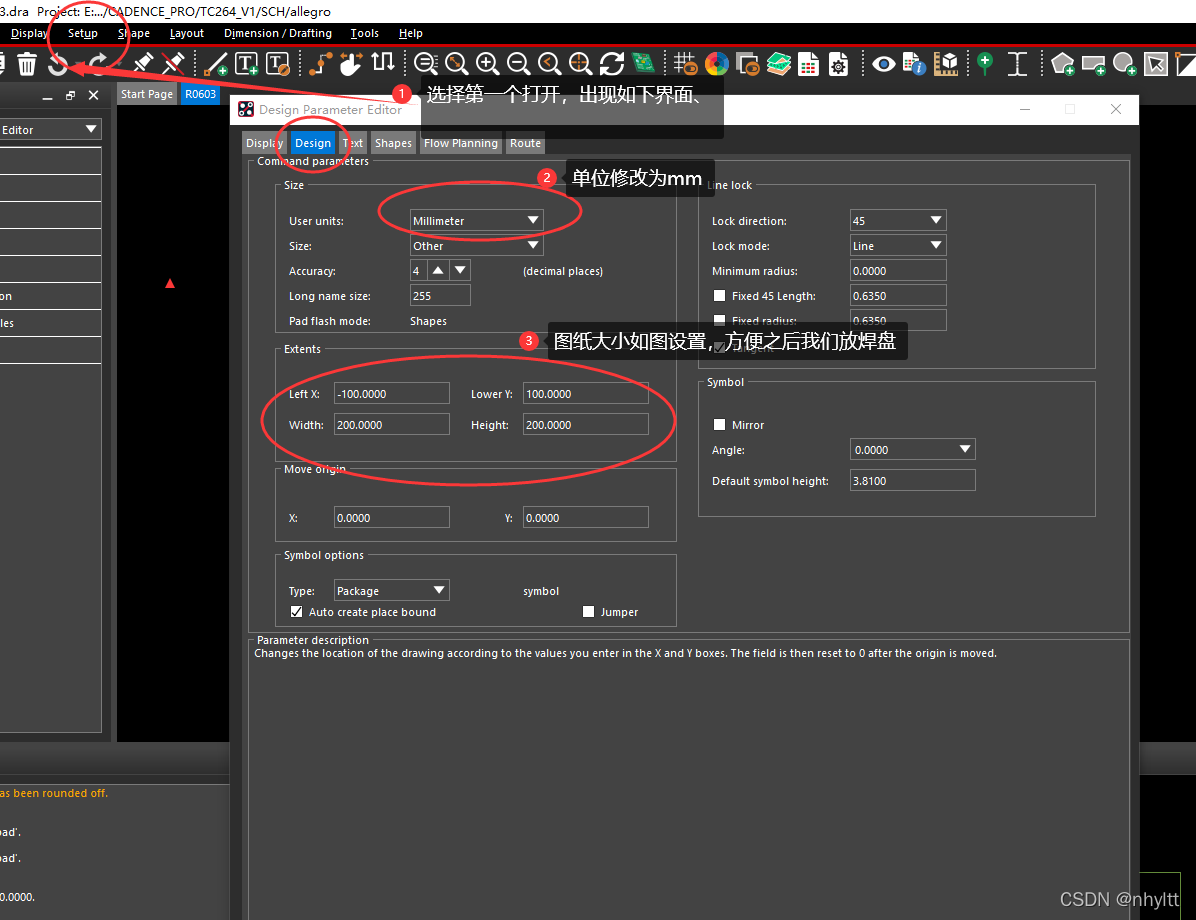Viewport: 1196px width, 920px height.
Task: Switch to the Shapes tab
Action: pyautogui.click(x=393, y=143)
